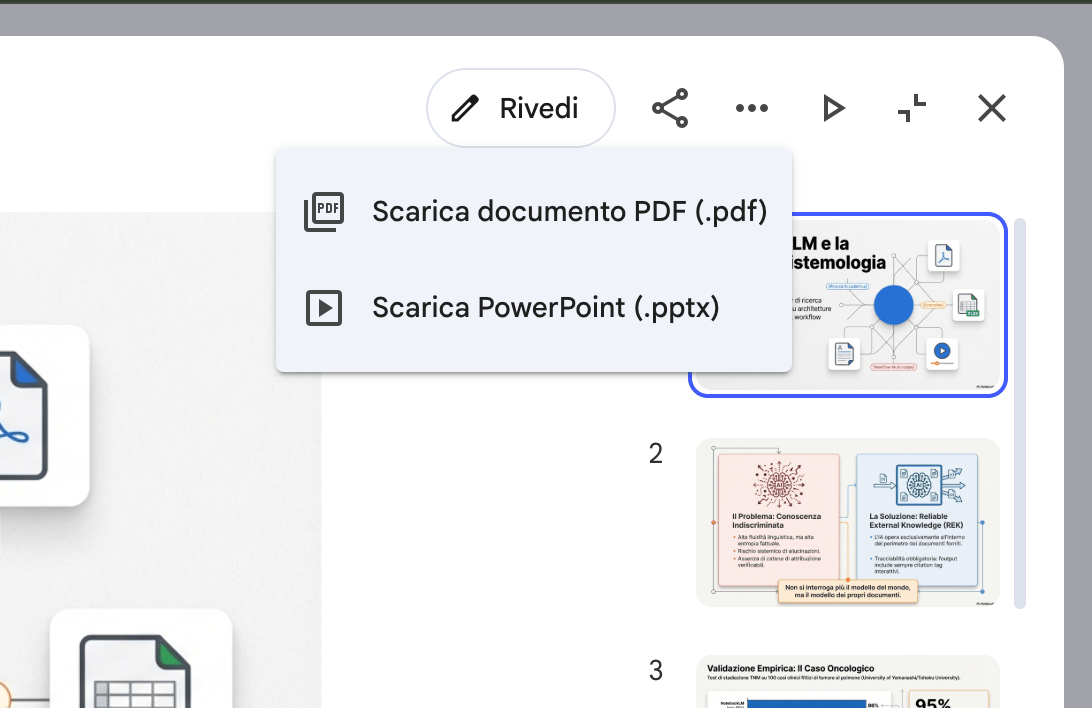
Task: Click the slide list vertical scrollbar
Action: pos(1020,410)
